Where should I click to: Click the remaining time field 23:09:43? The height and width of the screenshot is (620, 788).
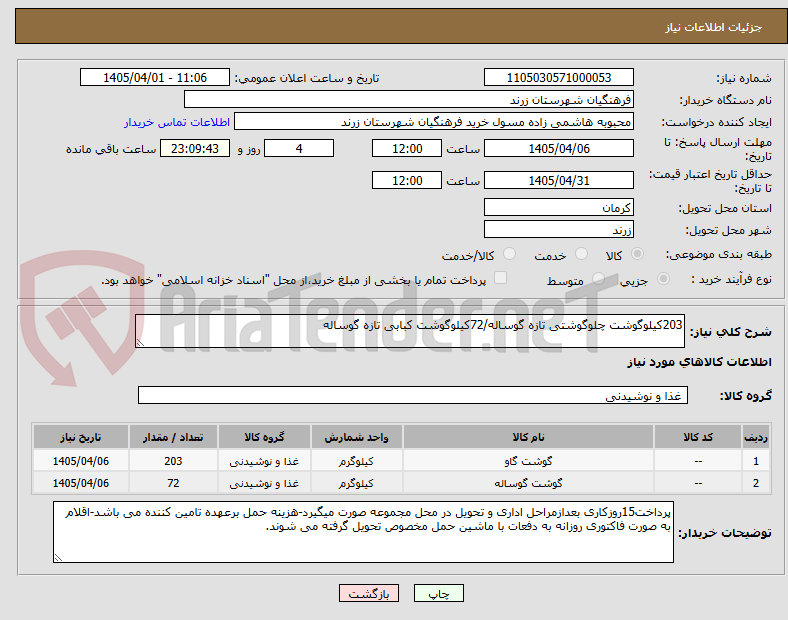click(x=195, y=148)
